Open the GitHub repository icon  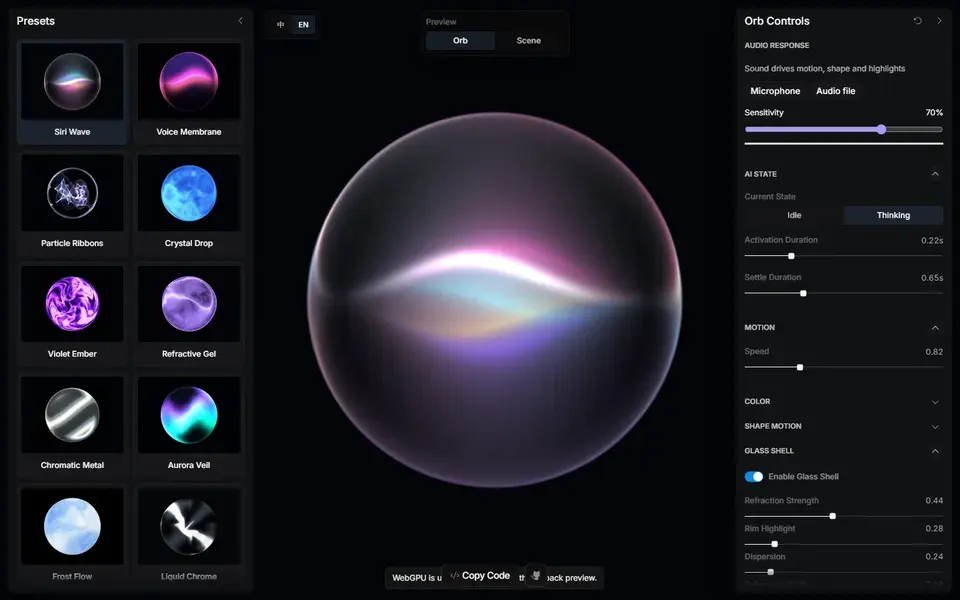coord(536,576)
